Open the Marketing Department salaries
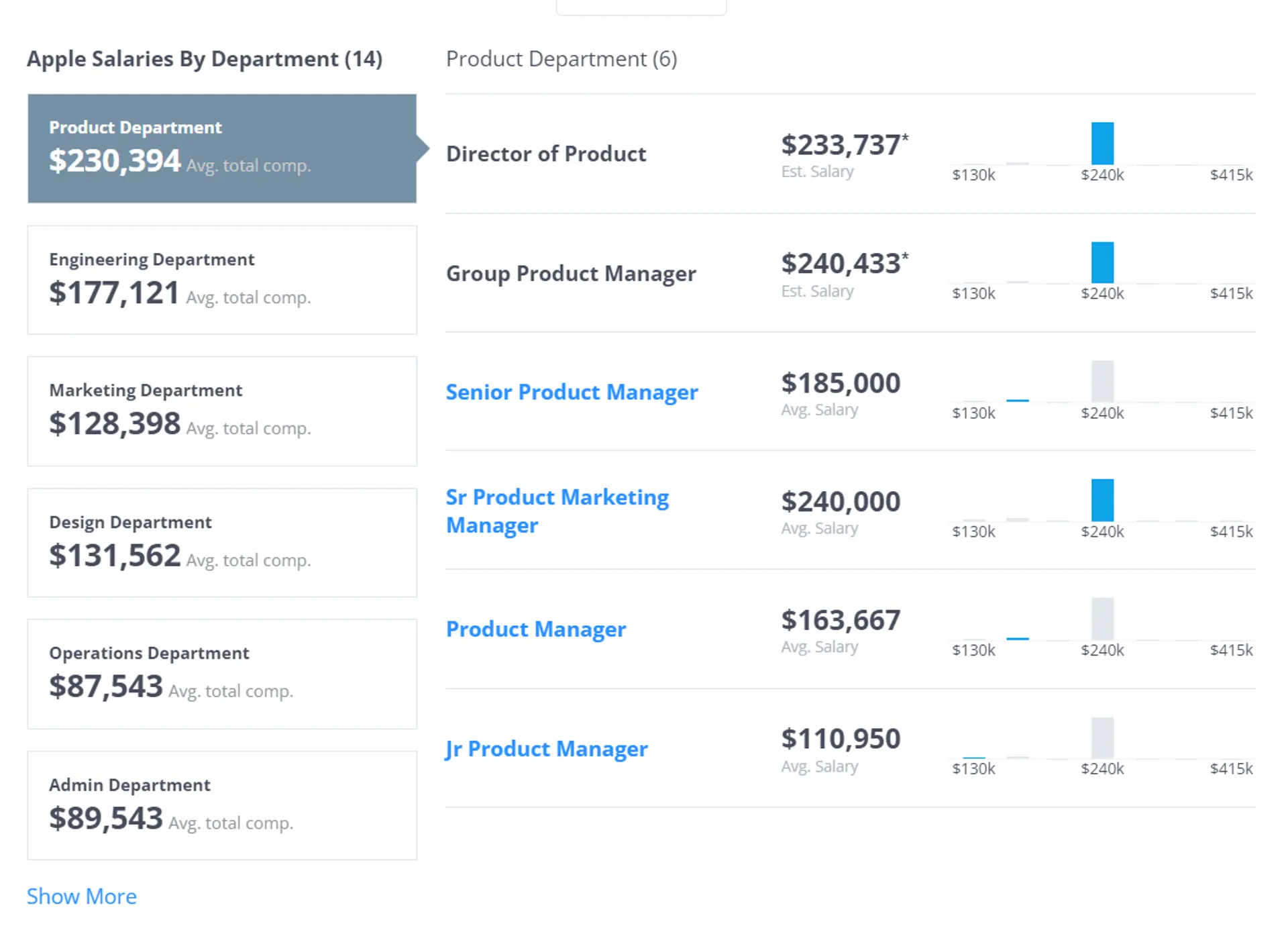The height and width of the screenshot is (926, 1288). click(221, 411)
